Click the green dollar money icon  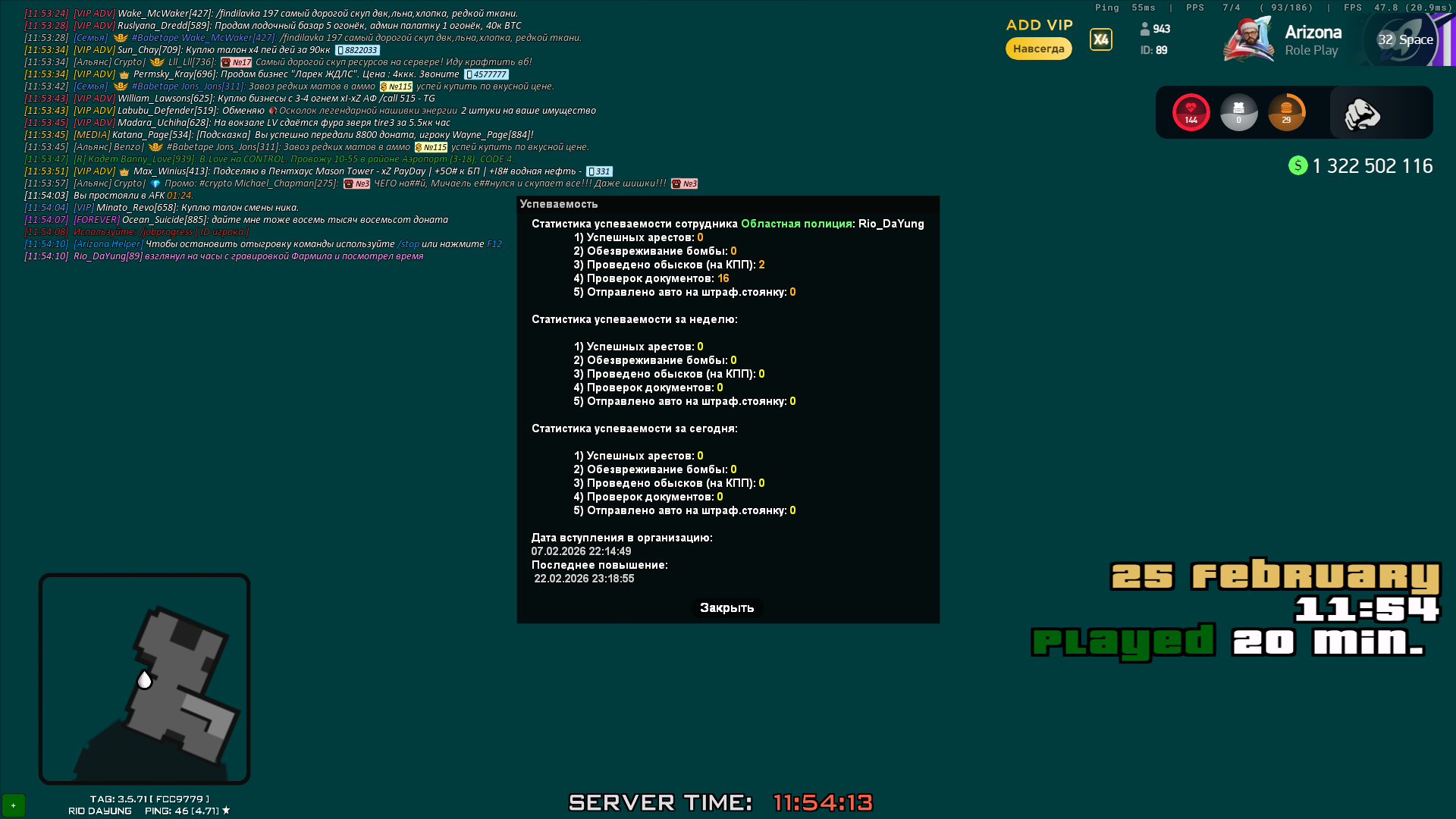(x=1298, y=165)
